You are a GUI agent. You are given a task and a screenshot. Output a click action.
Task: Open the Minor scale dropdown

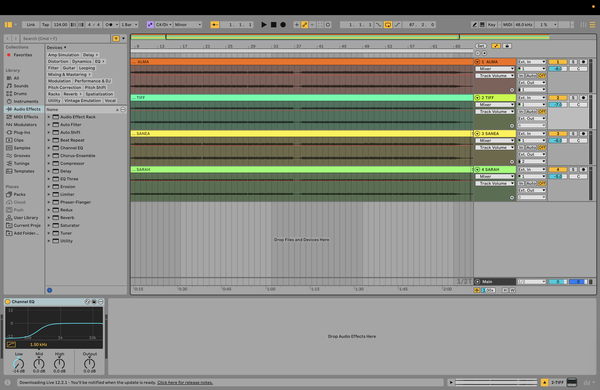point(188,24)
